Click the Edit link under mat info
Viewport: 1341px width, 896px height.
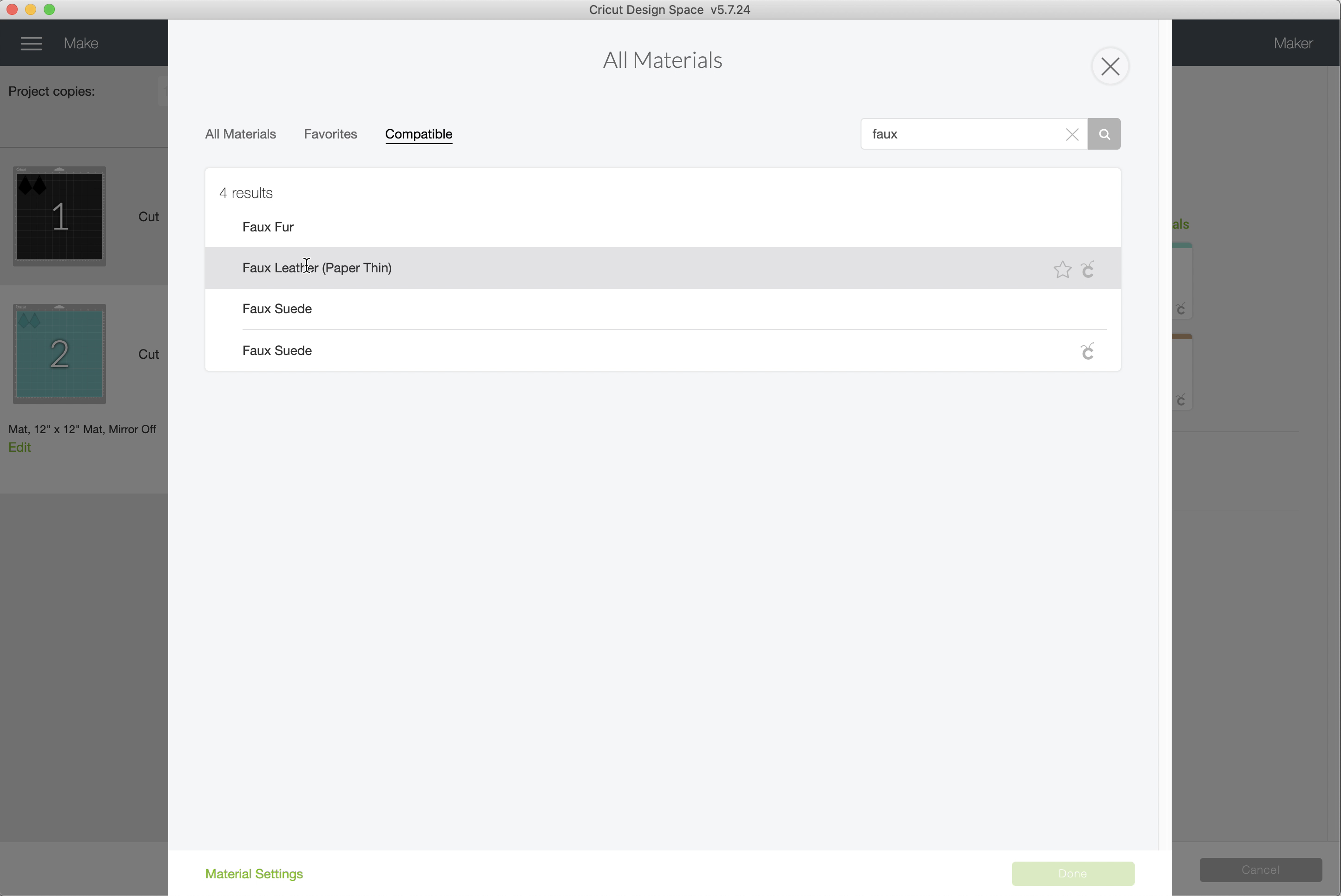[x=20, y=448]
